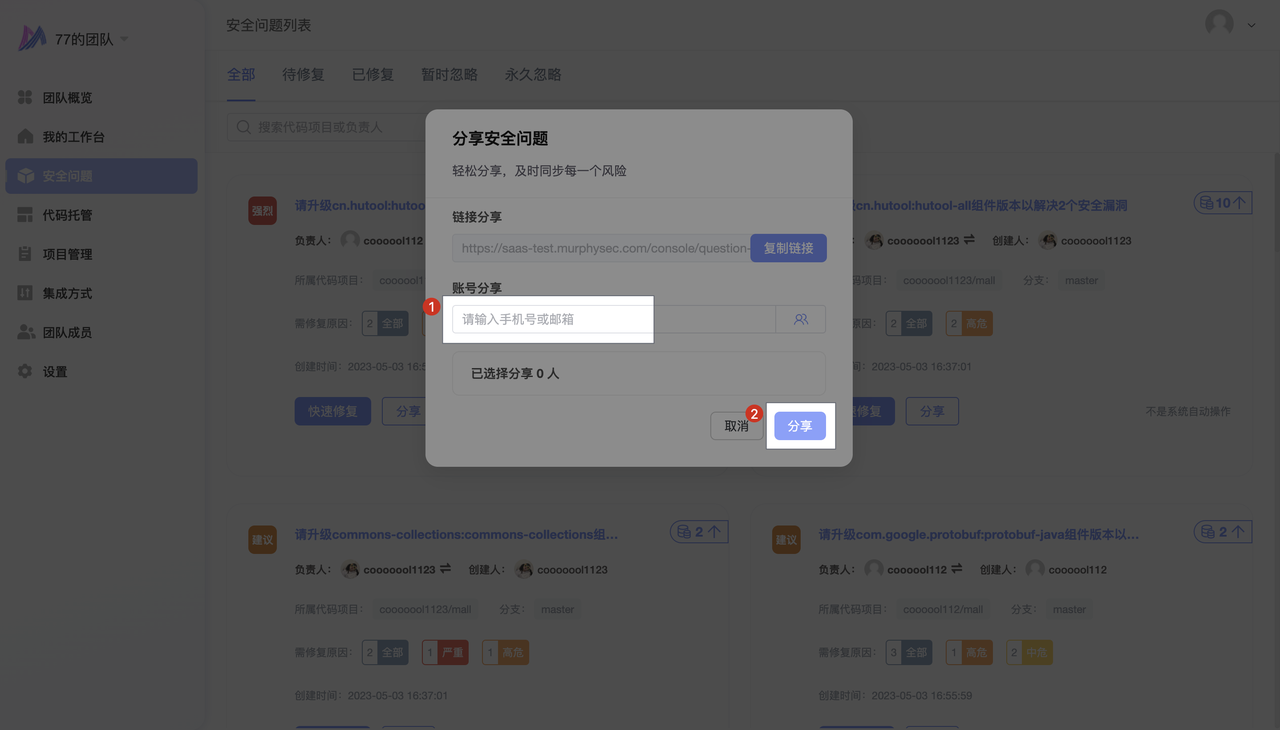Expand the 77的团队 team switcher
This screenshot has width=1280, height=730.
click(124, 40)
